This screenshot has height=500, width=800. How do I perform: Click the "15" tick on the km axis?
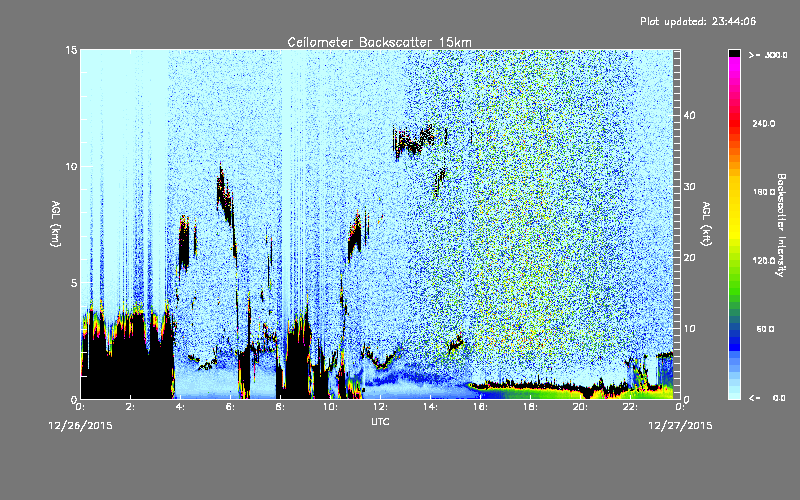[x=71, y=50]
